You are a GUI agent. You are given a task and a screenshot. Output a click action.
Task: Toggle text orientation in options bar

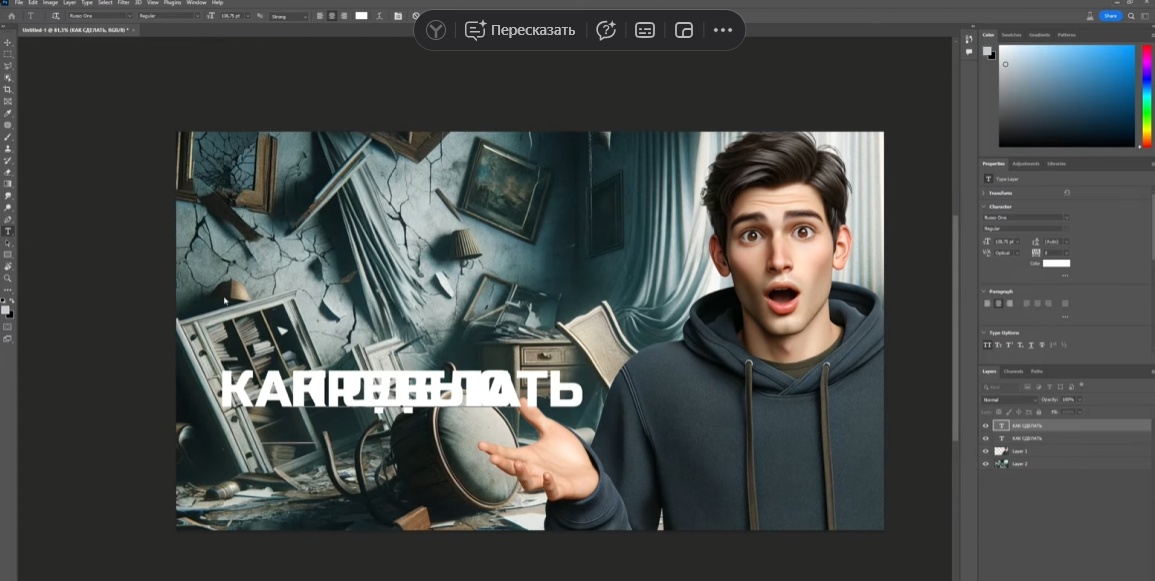[x=56, y=15]
